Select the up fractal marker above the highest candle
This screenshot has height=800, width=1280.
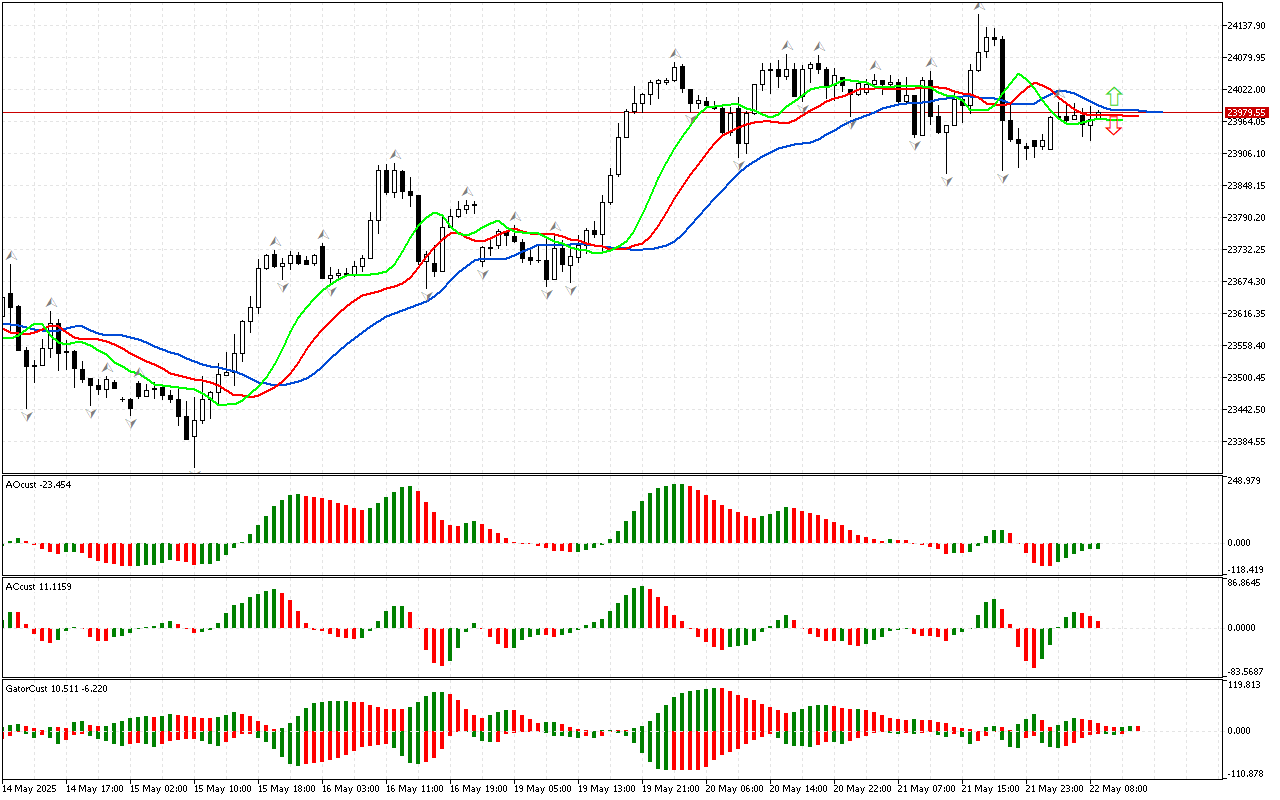pyautogui.click(x=979, y=8)
